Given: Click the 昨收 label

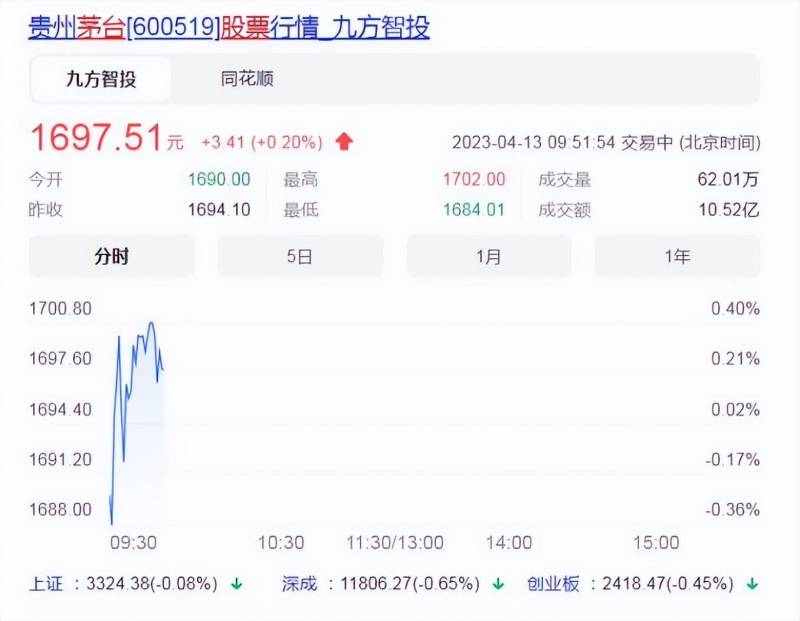Looking at the screenshot, I should tap(46, 210).
